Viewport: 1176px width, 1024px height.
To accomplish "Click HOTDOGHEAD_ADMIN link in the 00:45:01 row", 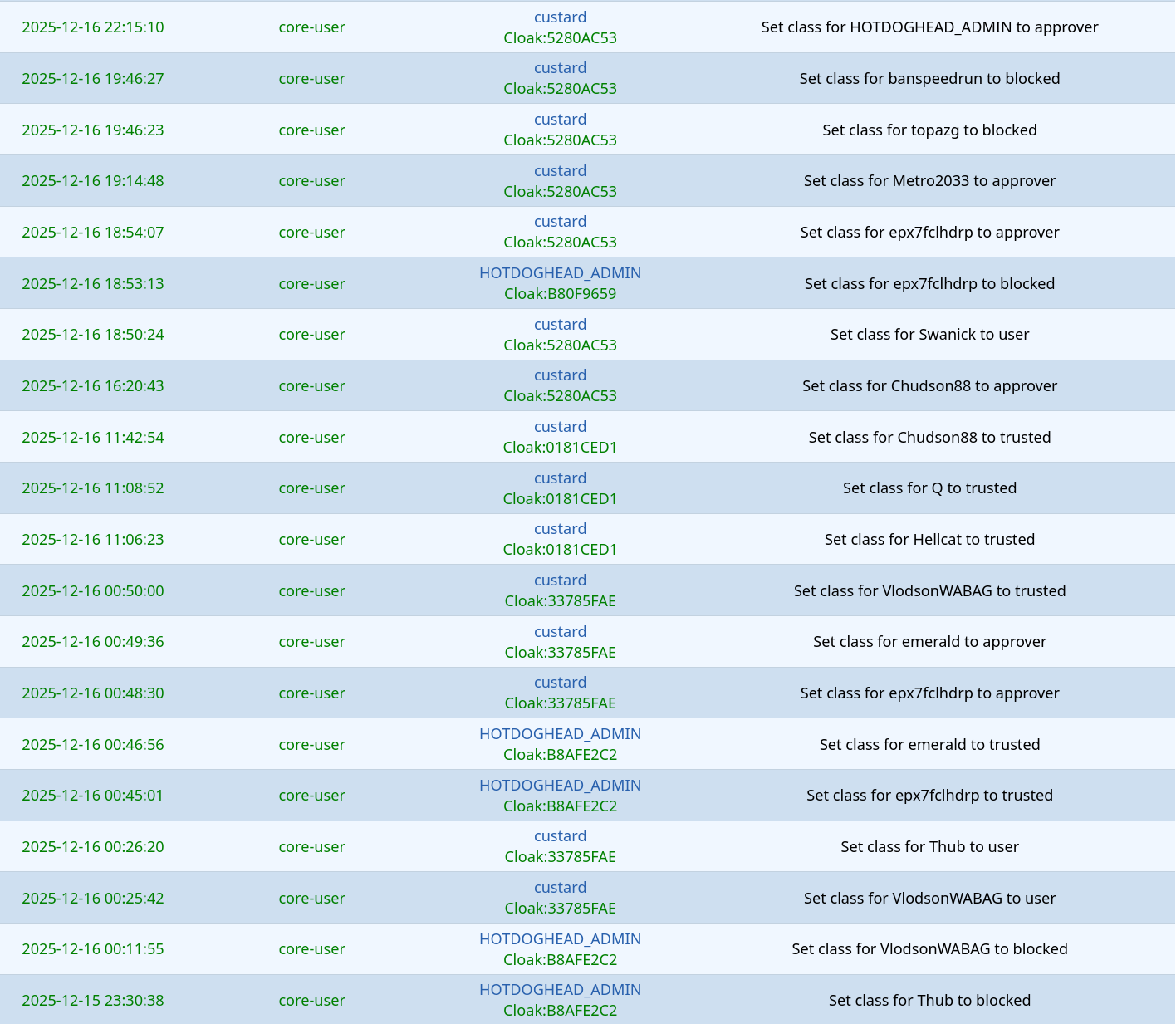I will coord(560,786).
